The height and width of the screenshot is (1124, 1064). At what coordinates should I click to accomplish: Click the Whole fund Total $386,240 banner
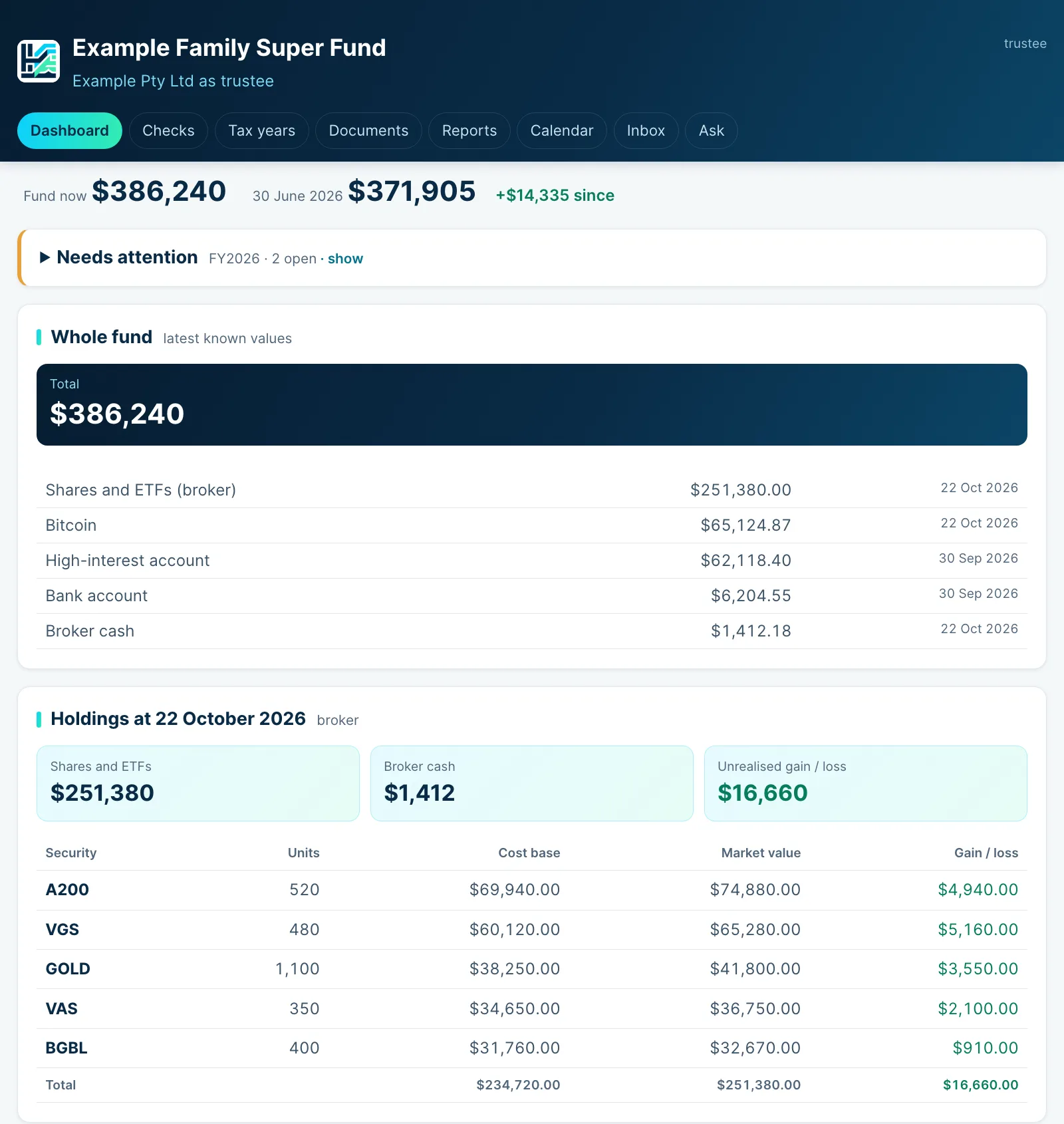click(x=532, y=405)
